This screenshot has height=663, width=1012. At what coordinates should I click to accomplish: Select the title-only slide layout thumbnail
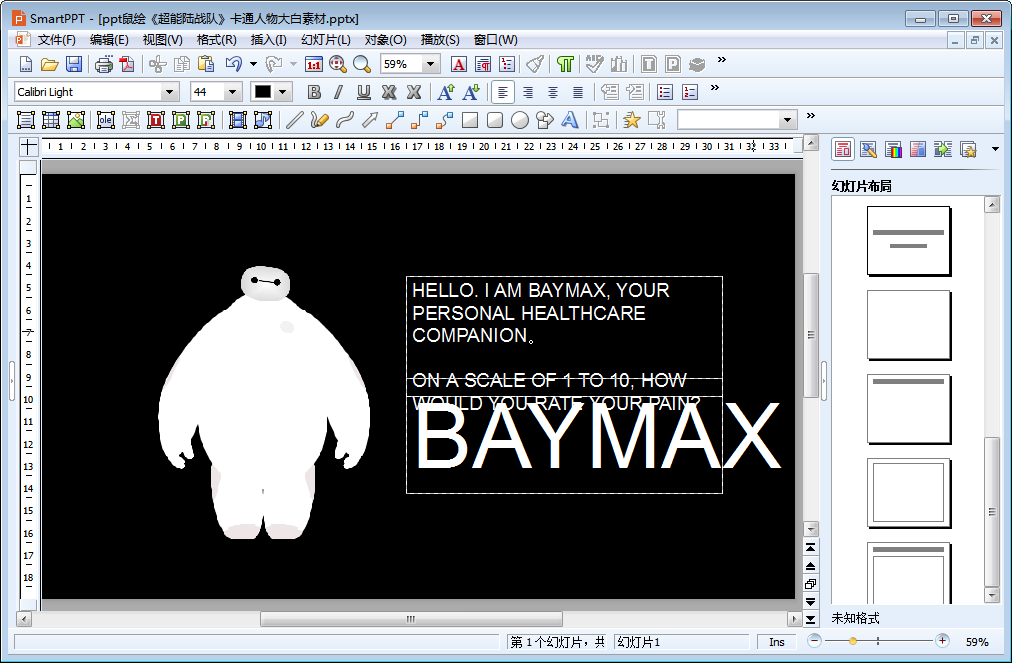point(908,408)
